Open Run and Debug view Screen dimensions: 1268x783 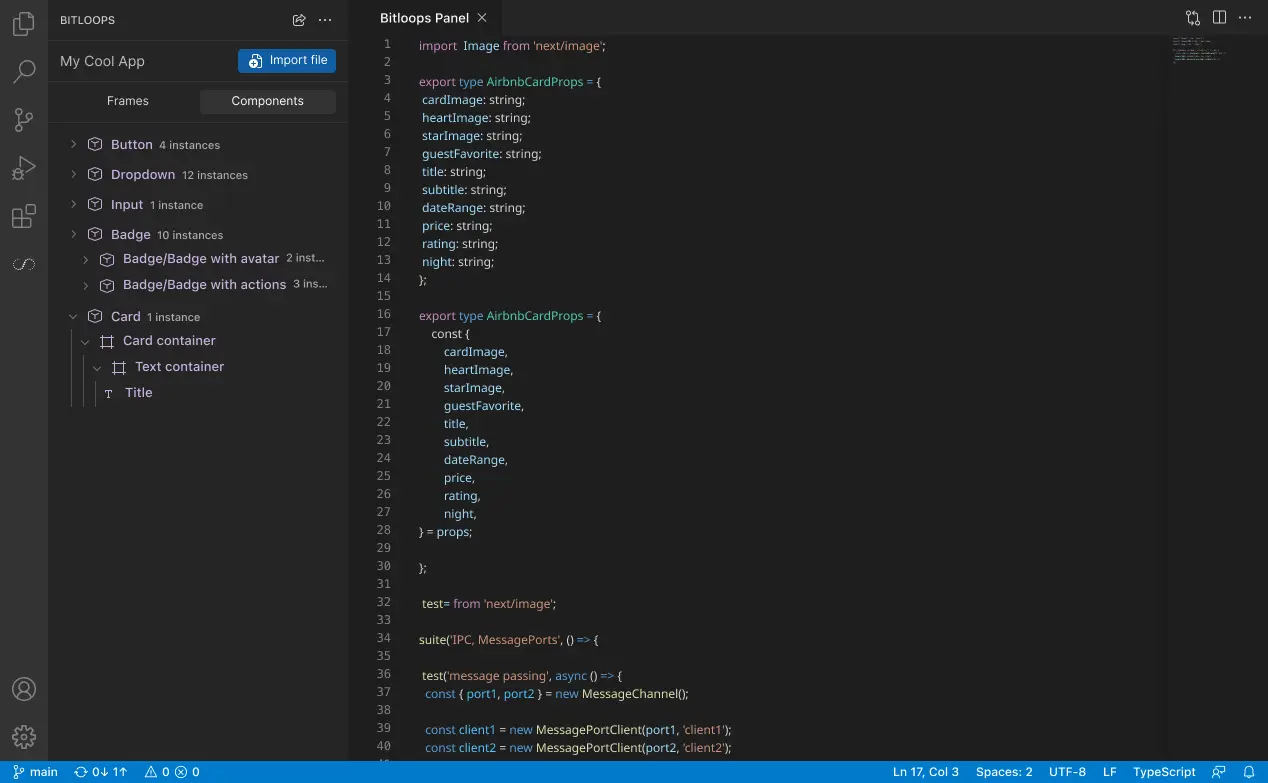tap(24, 169)
